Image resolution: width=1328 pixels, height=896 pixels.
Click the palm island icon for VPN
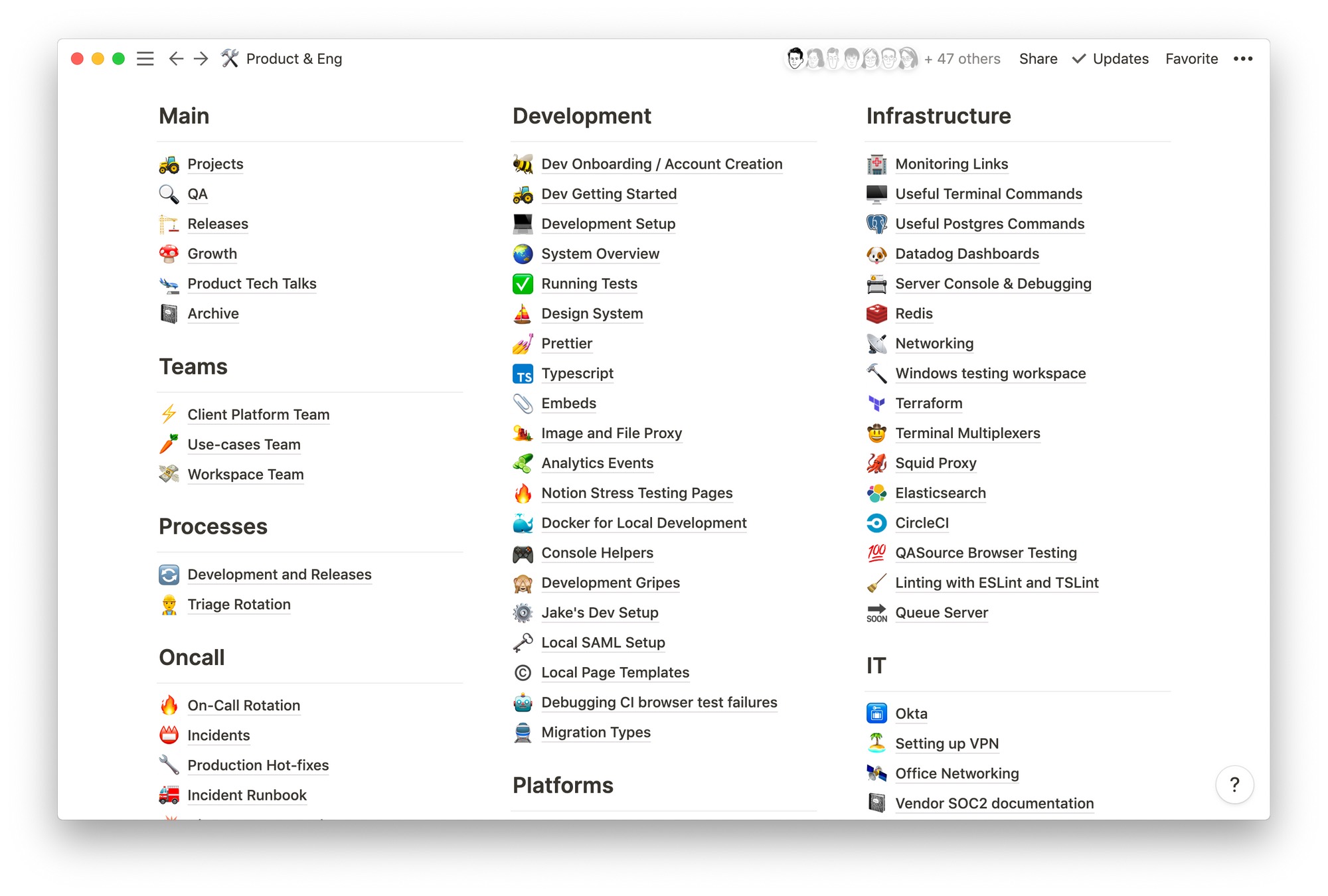coord(877,743)
